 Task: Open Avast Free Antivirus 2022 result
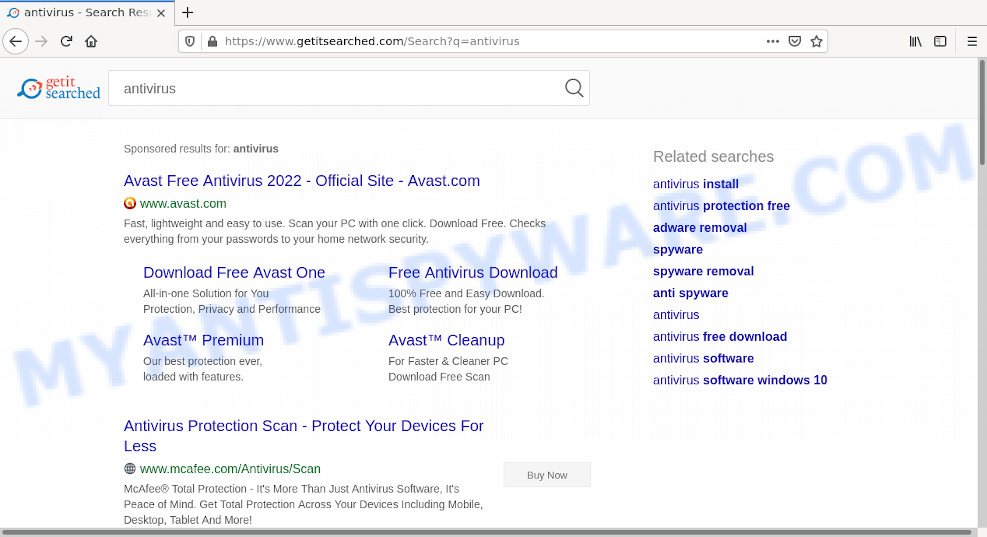tap(302, 181)
